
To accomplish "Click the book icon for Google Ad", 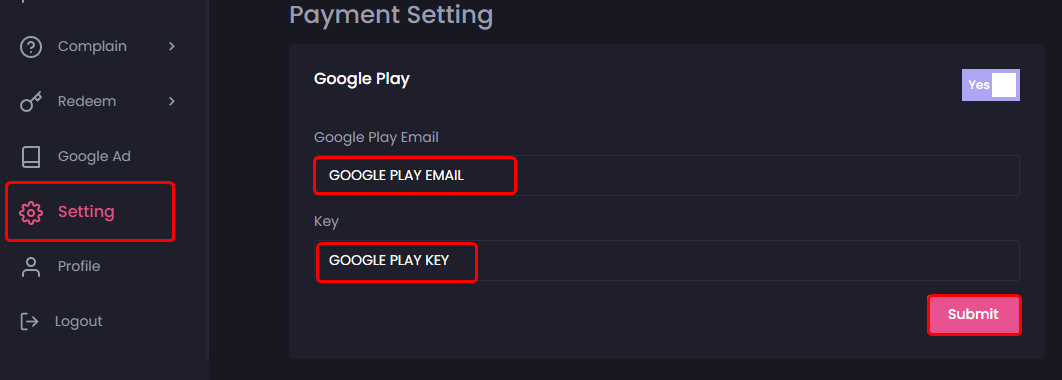I will [x=30, y=156].
